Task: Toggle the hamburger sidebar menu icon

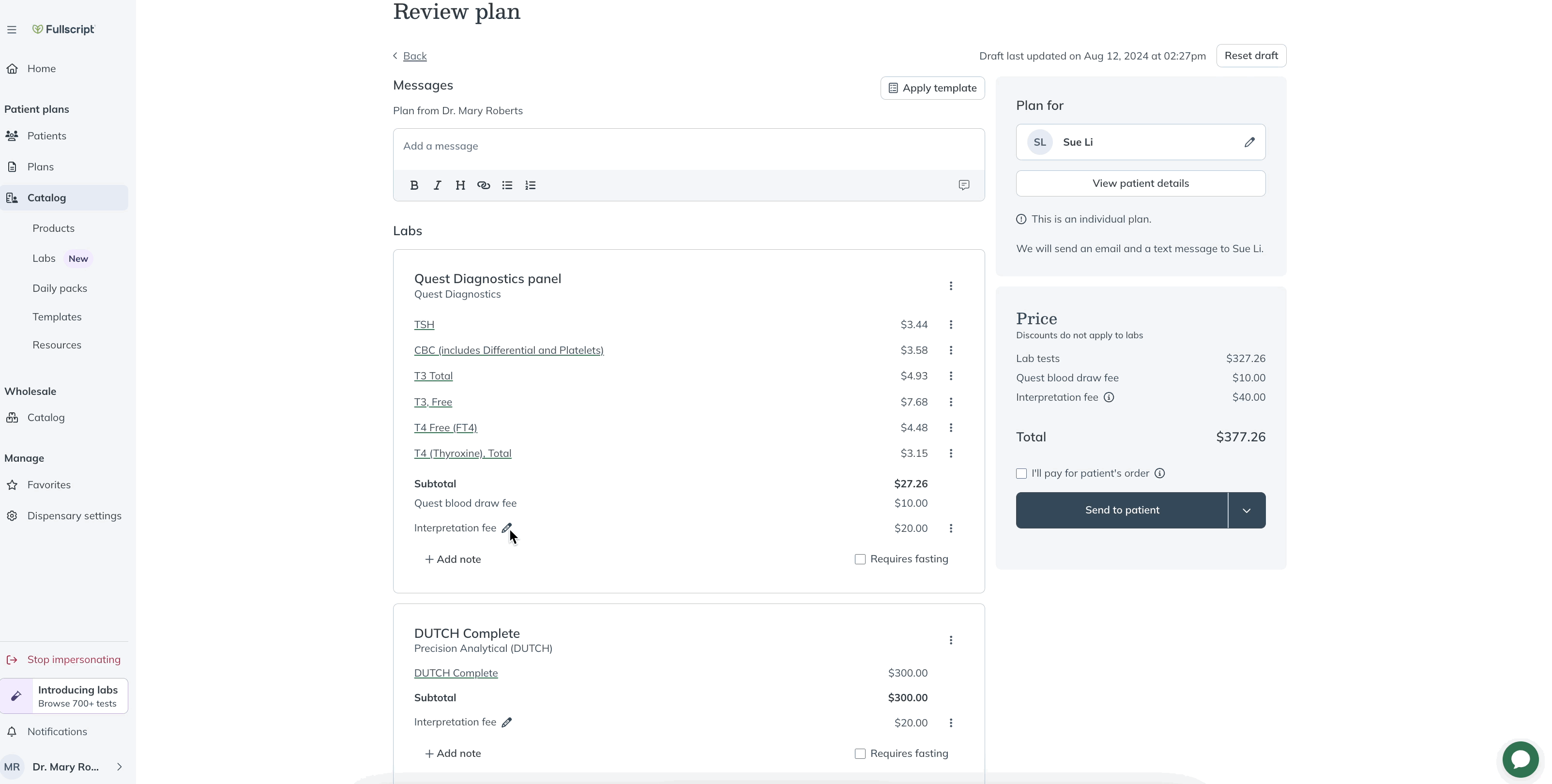Action: pyautogui.click(x=12, y=30)
